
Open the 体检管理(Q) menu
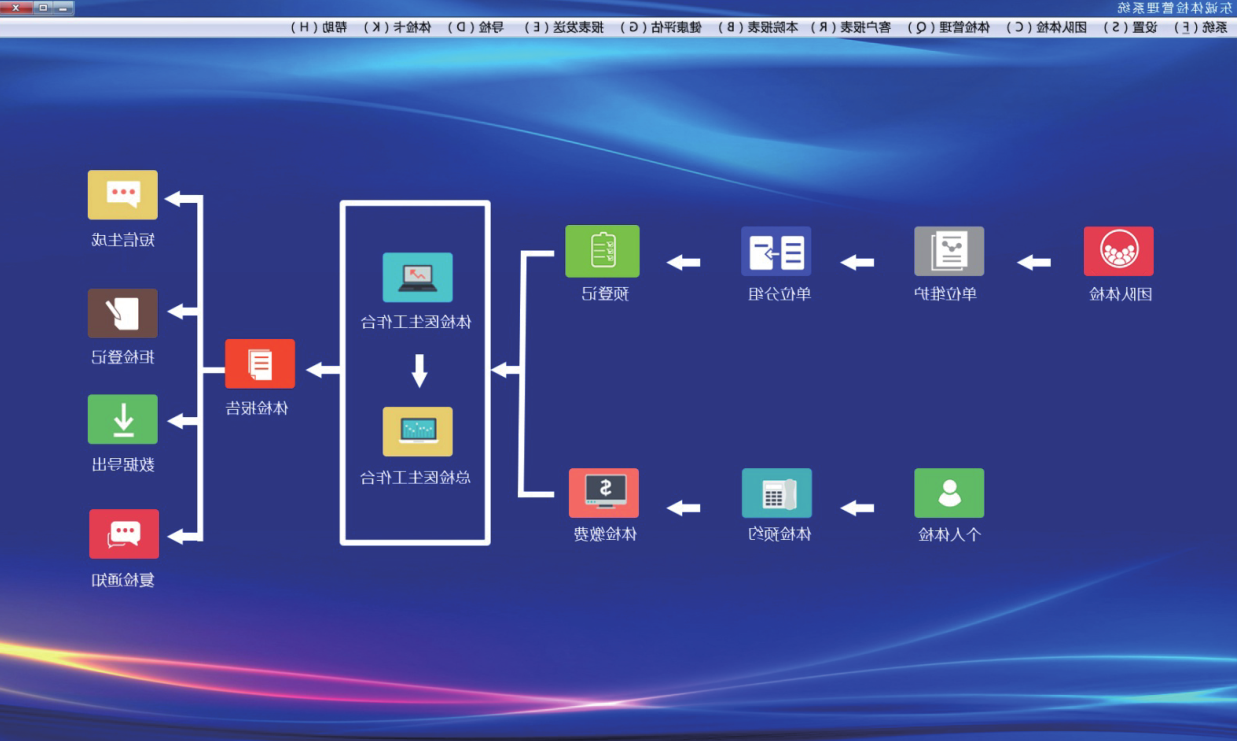coord(948,27)
